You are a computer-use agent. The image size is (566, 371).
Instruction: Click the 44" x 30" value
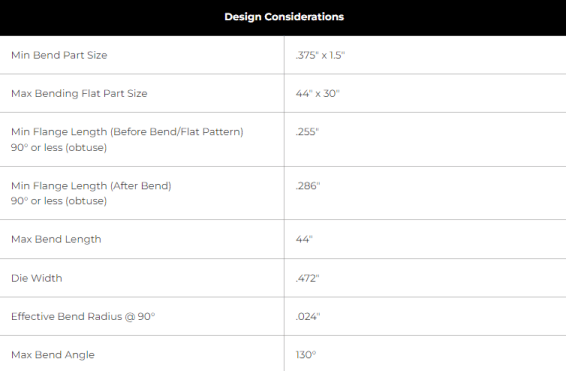pos(317,93)
